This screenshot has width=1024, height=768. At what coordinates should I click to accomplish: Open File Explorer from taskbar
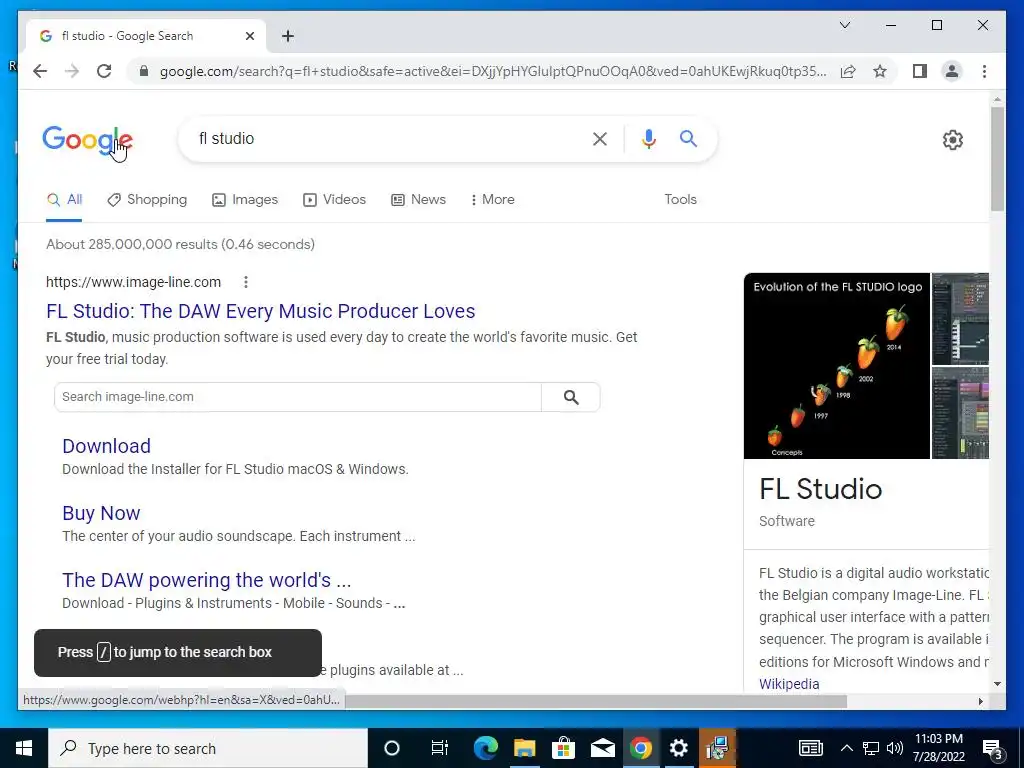point(524,748)
